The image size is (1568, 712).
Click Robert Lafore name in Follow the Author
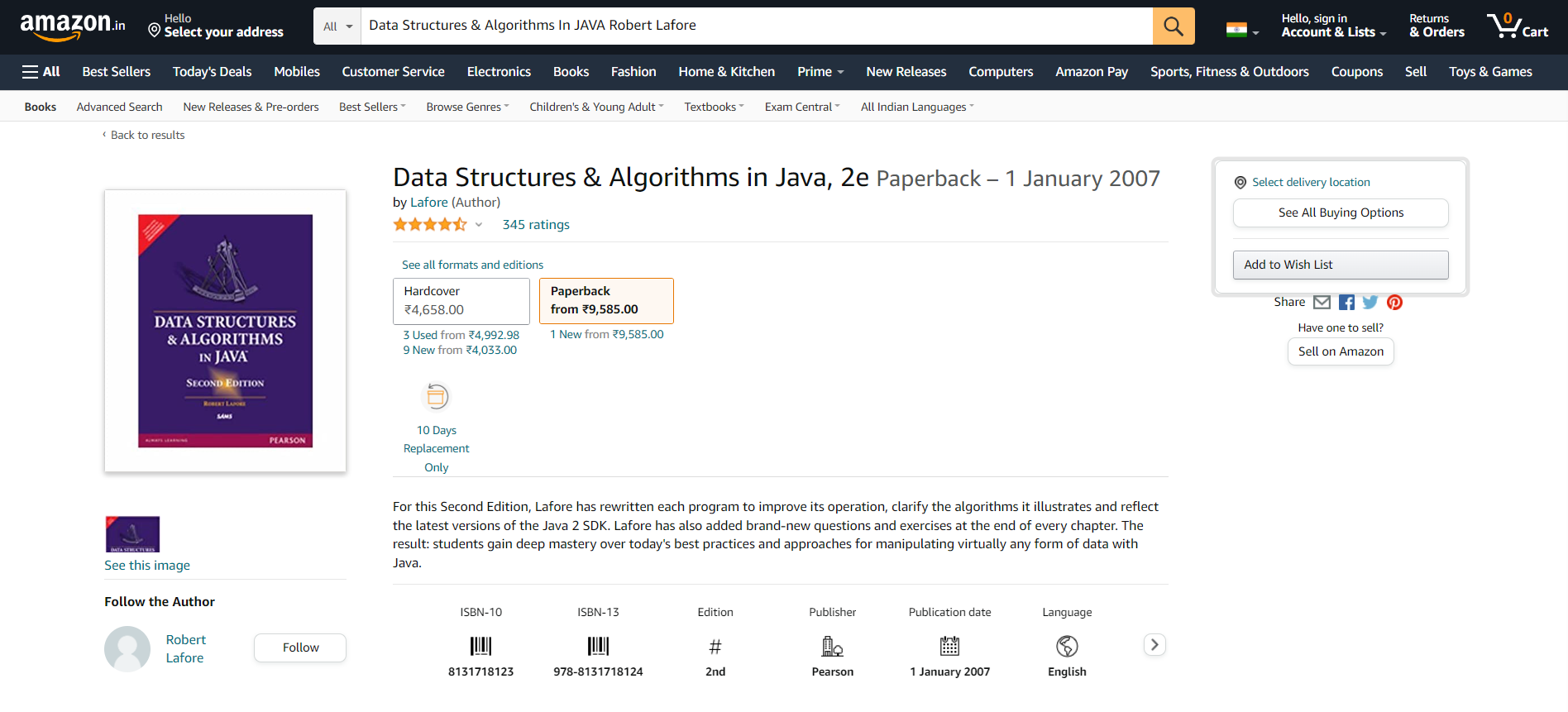point(185,649)
